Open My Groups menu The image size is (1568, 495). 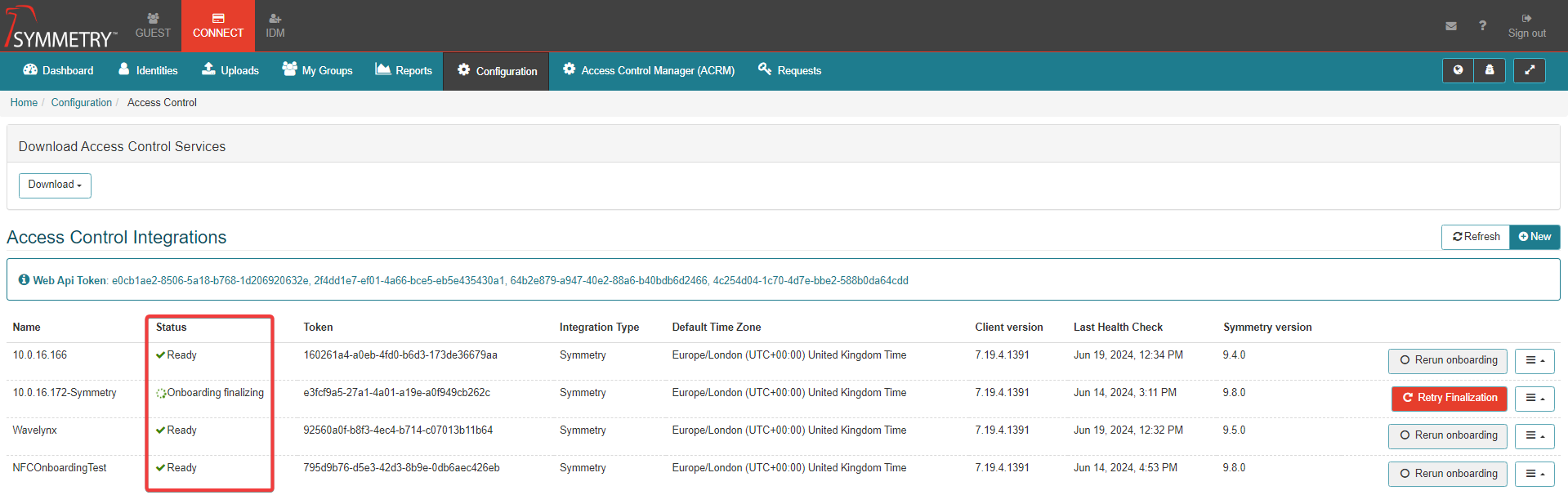click(317, 70)
